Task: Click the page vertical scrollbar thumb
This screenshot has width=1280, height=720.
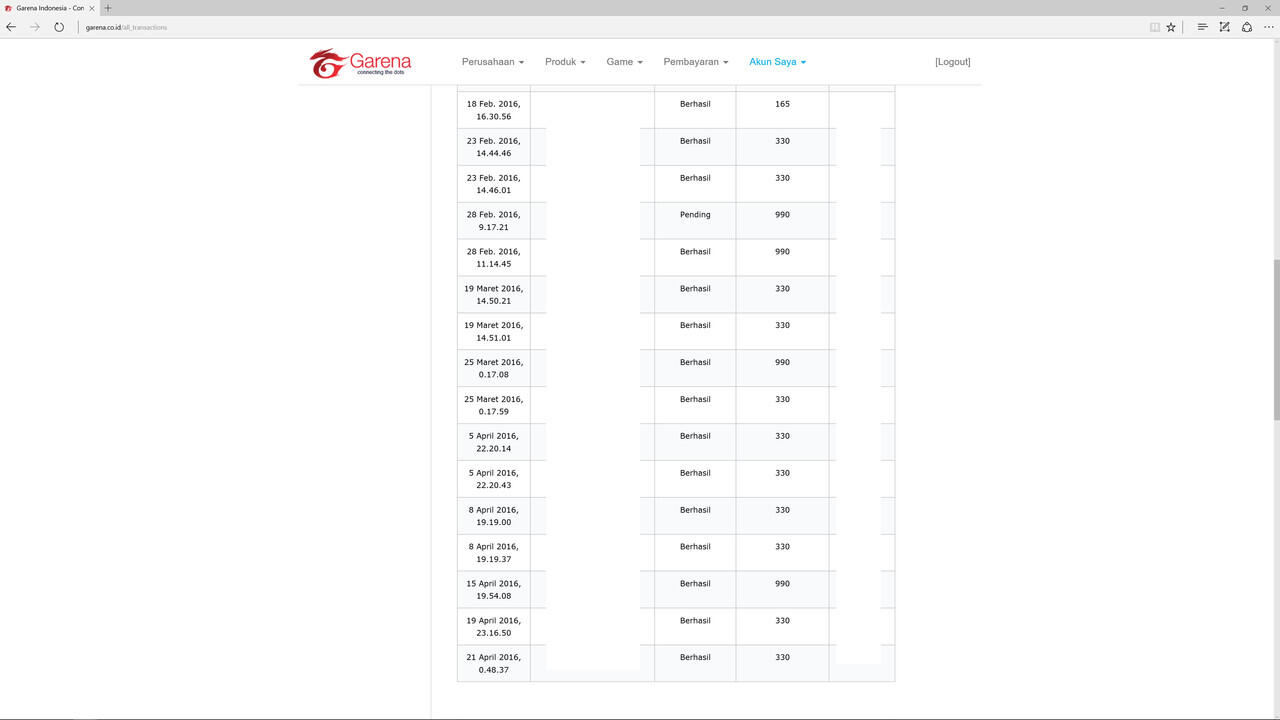Action: coord(1275,340)
